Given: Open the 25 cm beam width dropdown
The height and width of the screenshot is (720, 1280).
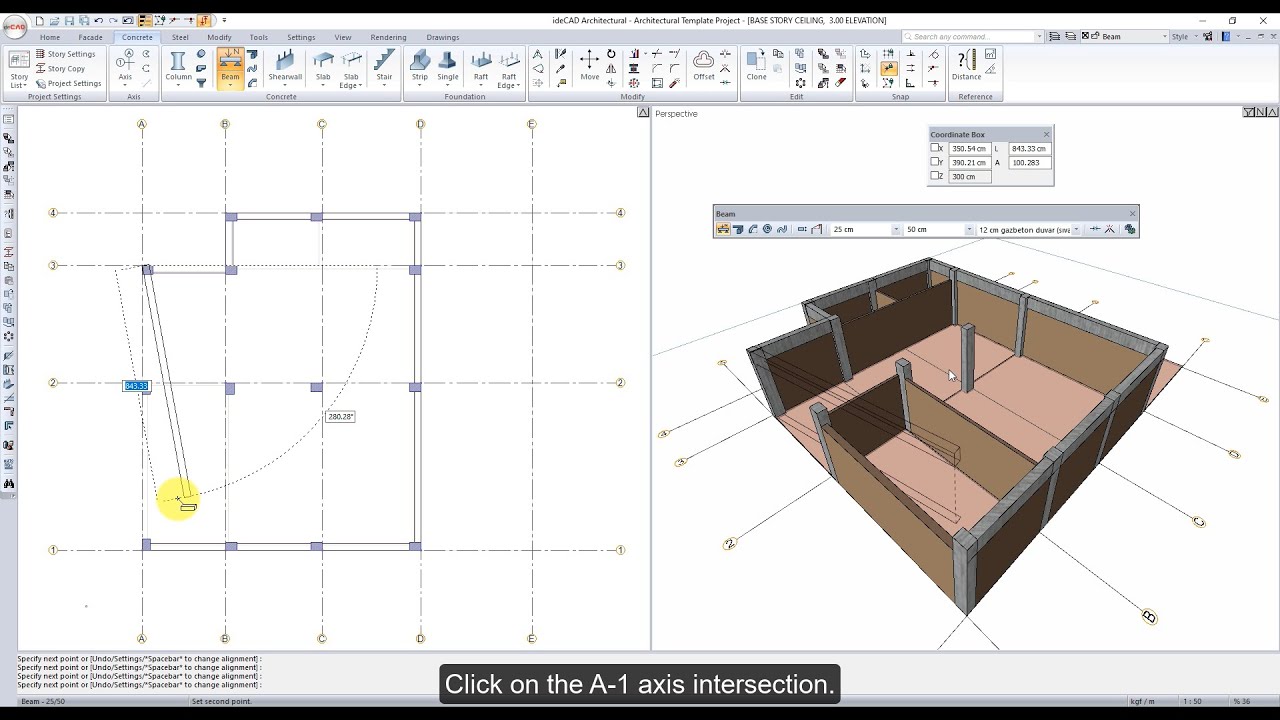Looking at the screenshot, I should (896, 230).
